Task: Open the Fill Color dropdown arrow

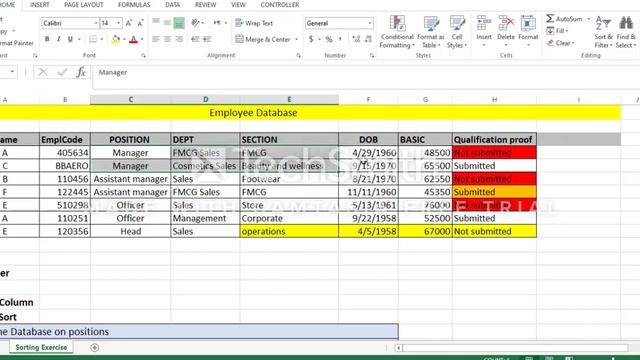Action: click(124, 39)
